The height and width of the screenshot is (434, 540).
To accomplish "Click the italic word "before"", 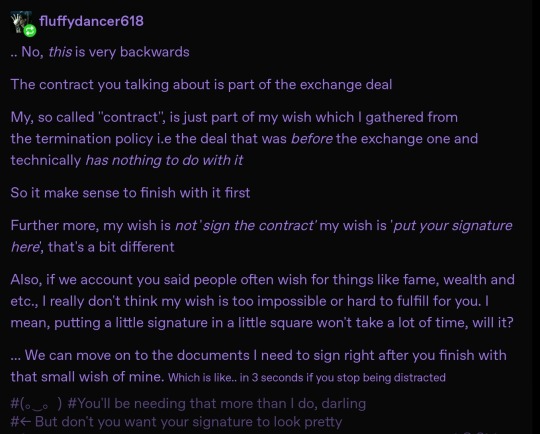I will [312, 139].
